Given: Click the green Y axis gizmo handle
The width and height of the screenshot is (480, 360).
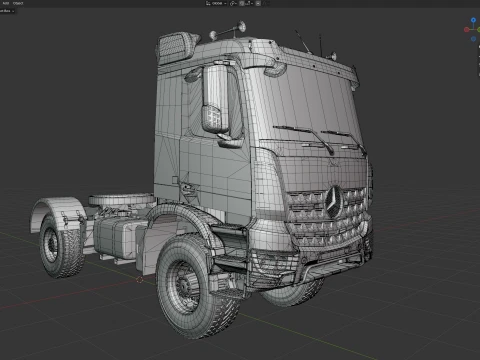Looking at the screenshot, I should [x=479, y=30].
